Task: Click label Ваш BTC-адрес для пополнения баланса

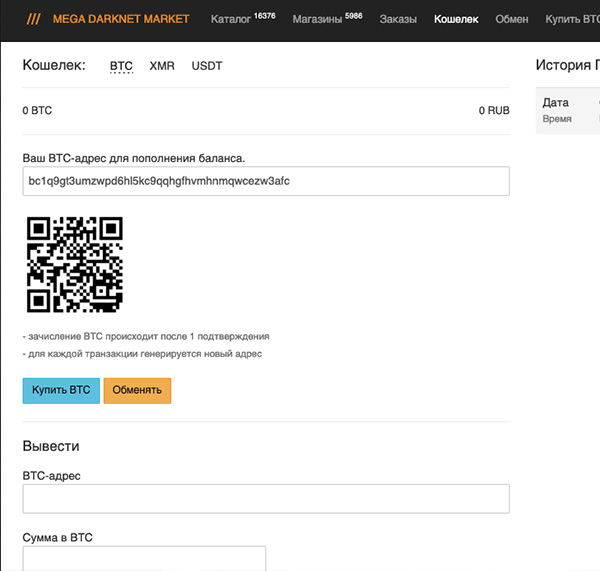Action: tap(134, 158)
